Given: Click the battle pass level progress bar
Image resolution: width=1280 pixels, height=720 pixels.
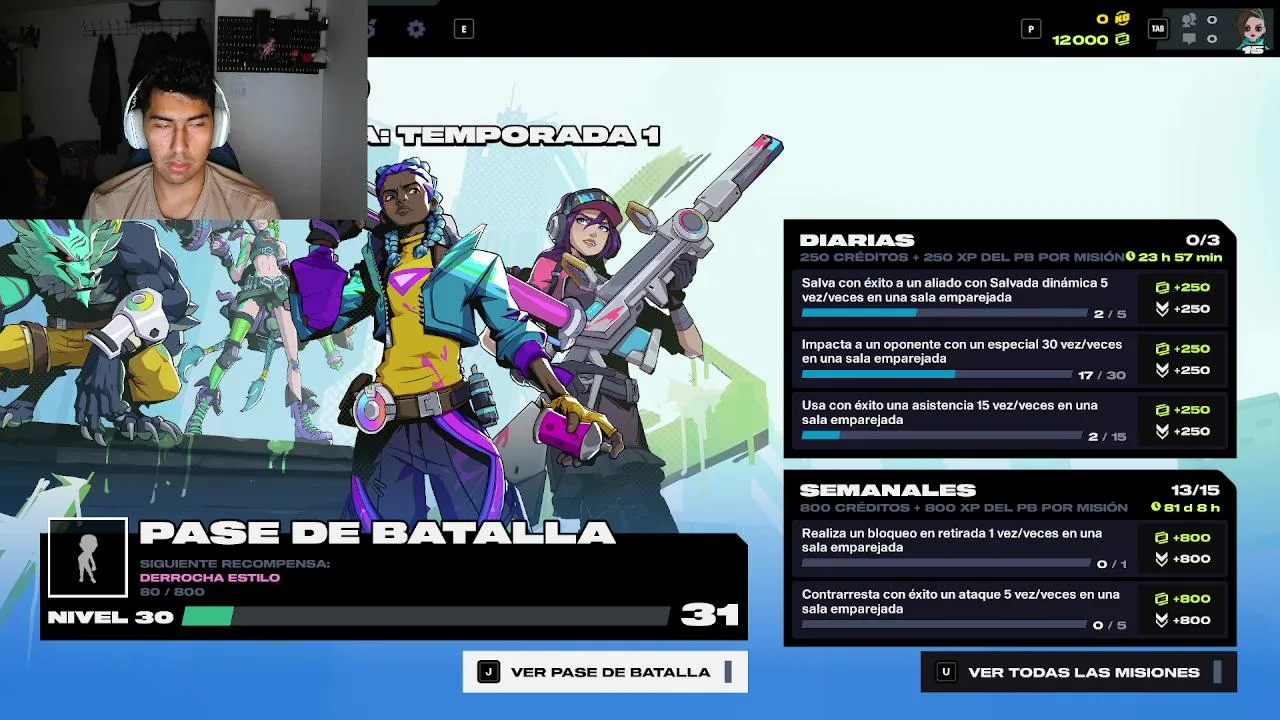Looking at the screenshot, I should point(424,617).
